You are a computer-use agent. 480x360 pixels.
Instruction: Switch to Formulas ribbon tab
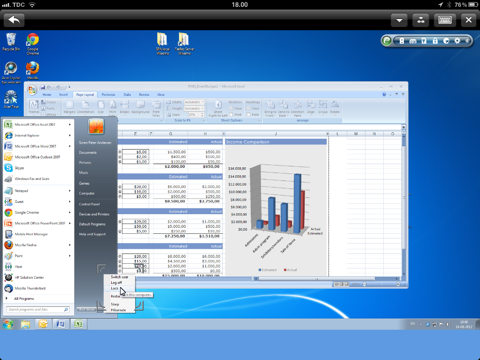click(108, 95)
